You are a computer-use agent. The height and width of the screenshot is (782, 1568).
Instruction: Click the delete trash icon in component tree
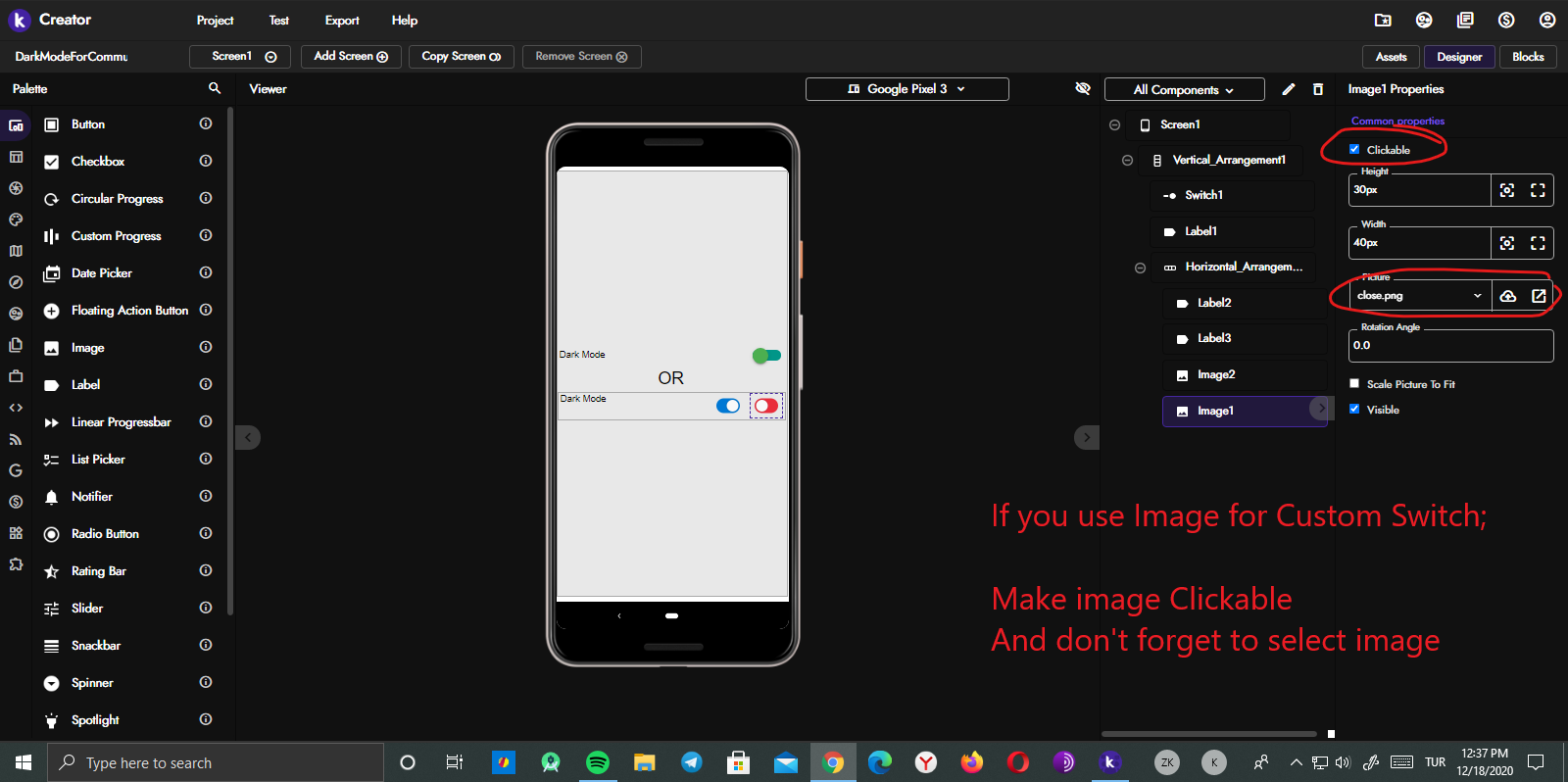(x=1318, y=89)
